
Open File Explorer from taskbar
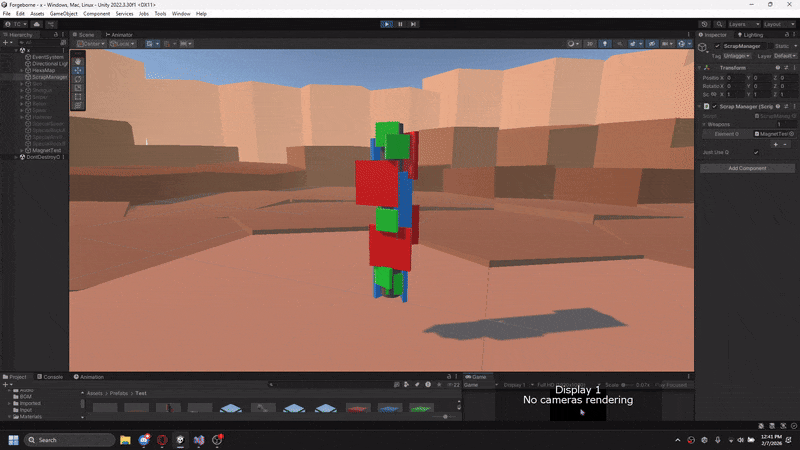125,440
